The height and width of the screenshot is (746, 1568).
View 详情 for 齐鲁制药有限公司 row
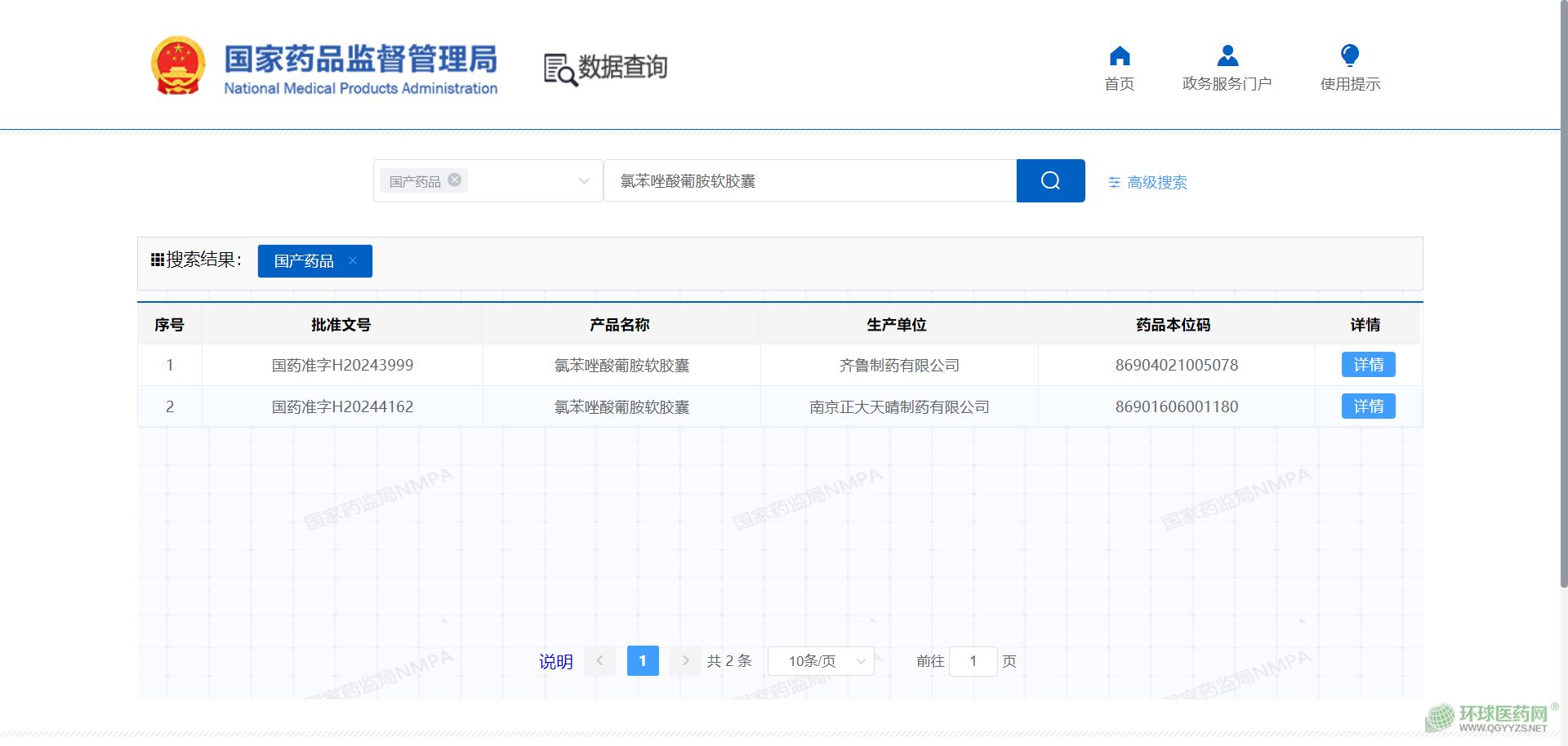(1368, 365)
